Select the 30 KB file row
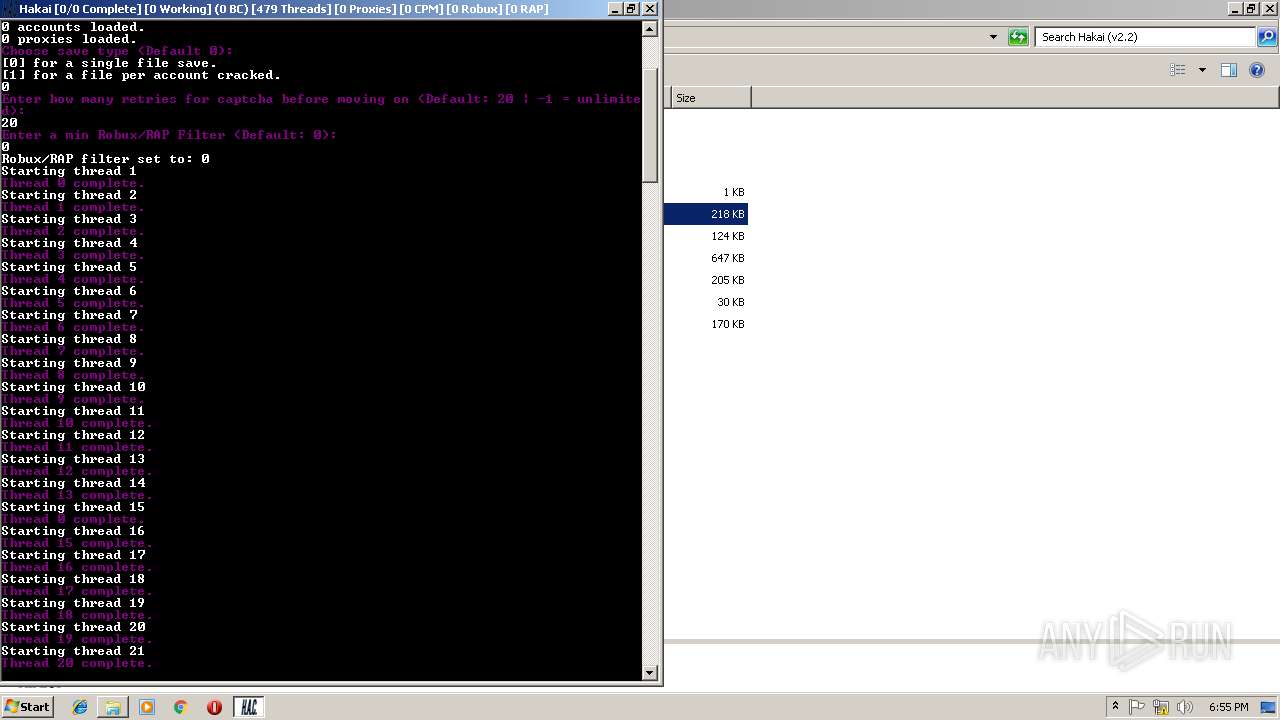Image resolution: width=1280 pixels, height=720 pixels. click(706, 302)
